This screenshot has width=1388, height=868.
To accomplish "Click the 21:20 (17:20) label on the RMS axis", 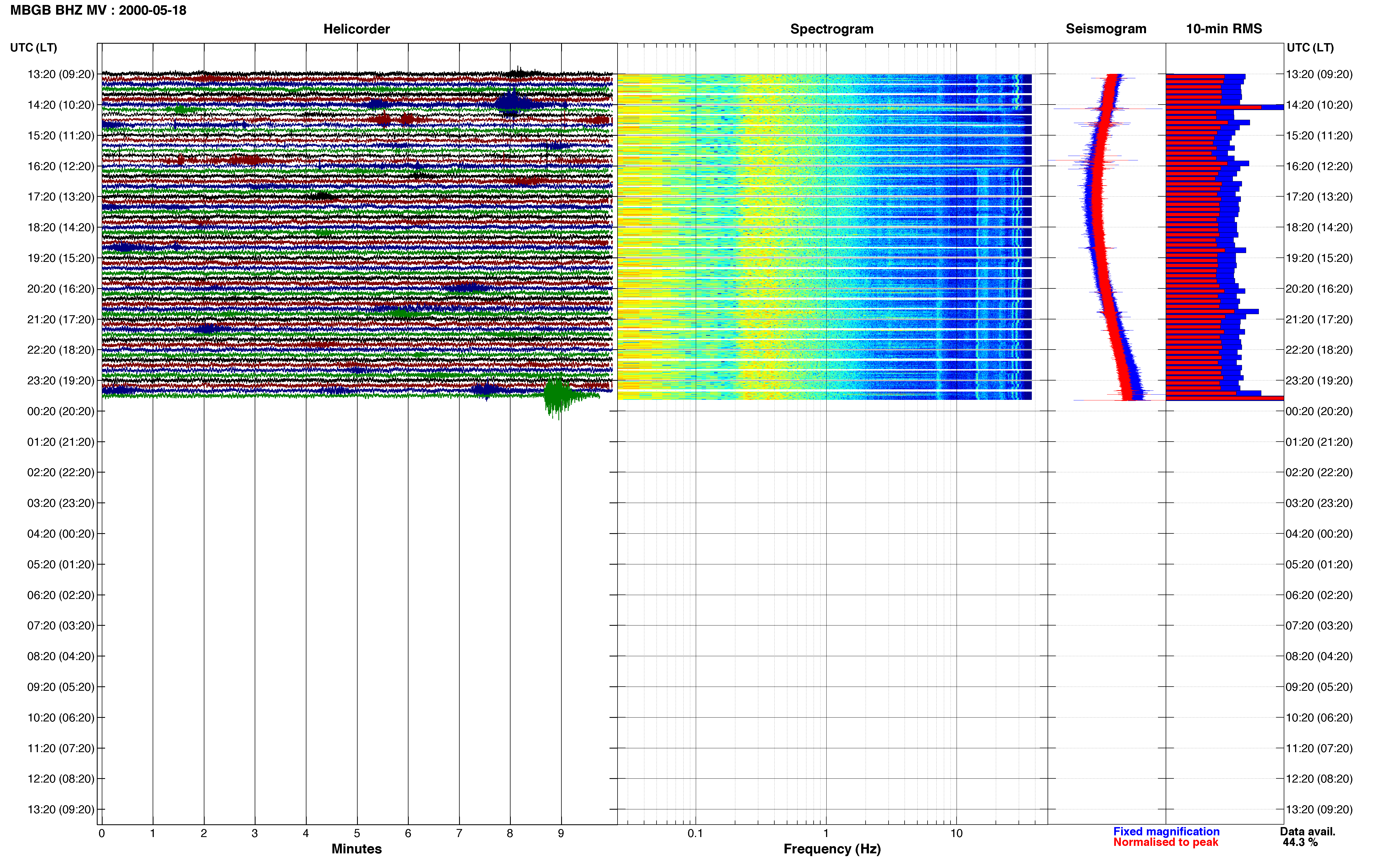I will [x=1319, y=319].
